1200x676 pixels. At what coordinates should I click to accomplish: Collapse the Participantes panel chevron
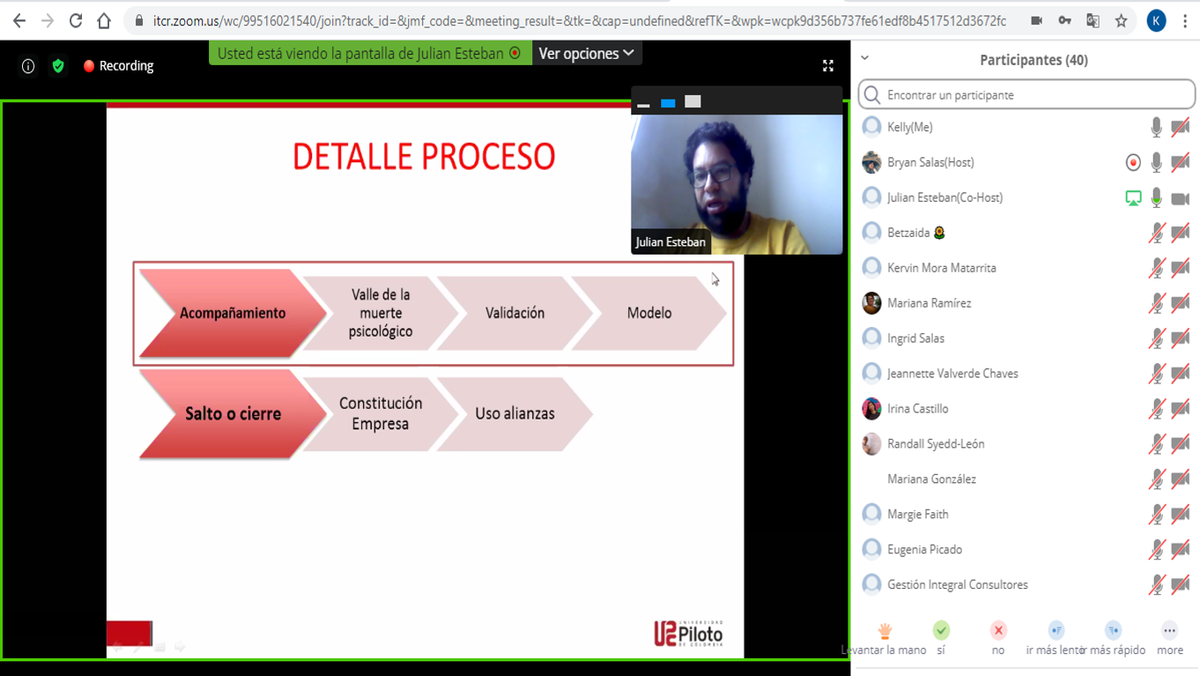coord(865,58)
